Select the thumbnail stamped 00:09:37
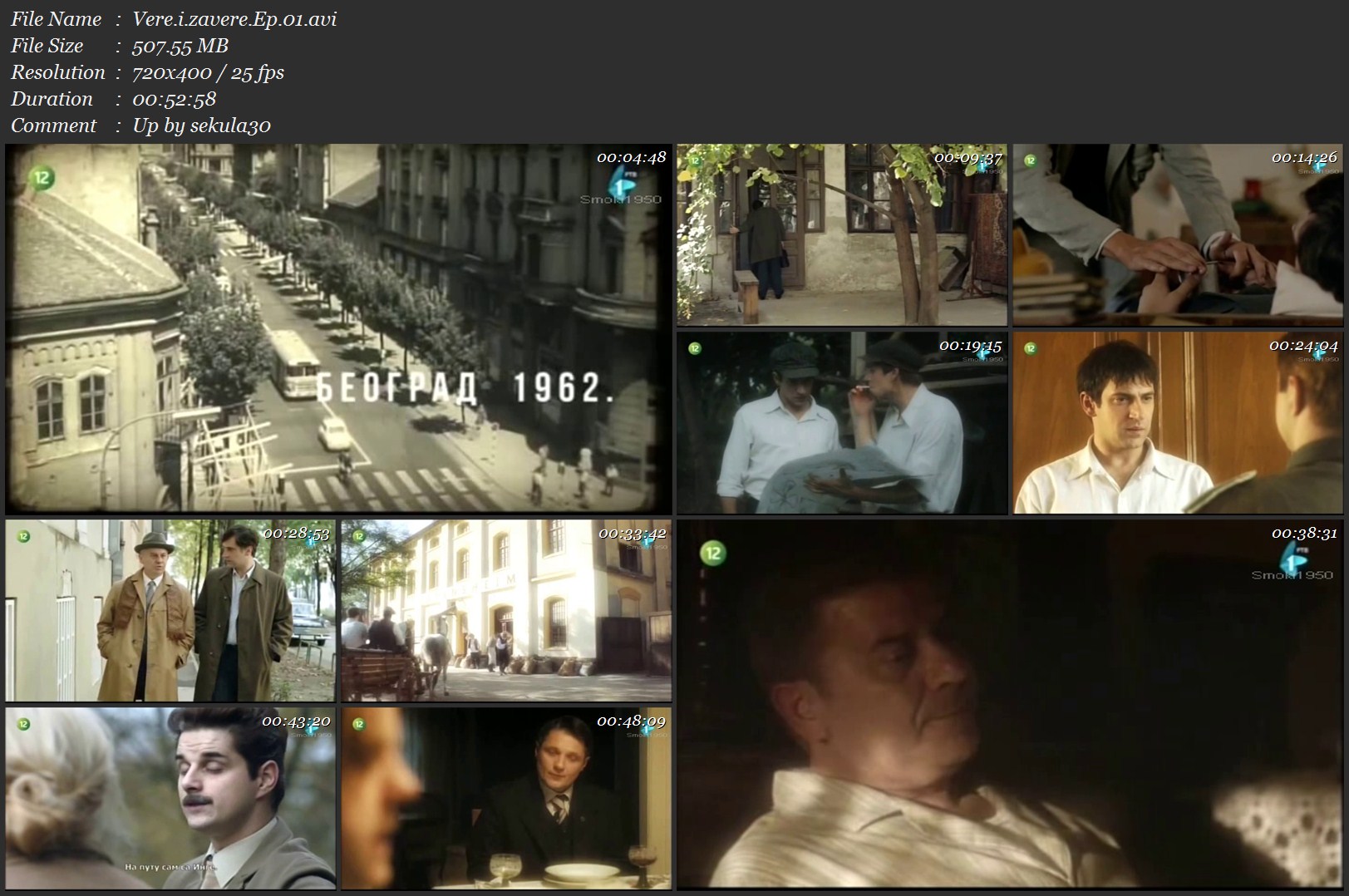Screen dimensions: 1349x896 pyautogui.click(x=841, y=234)
